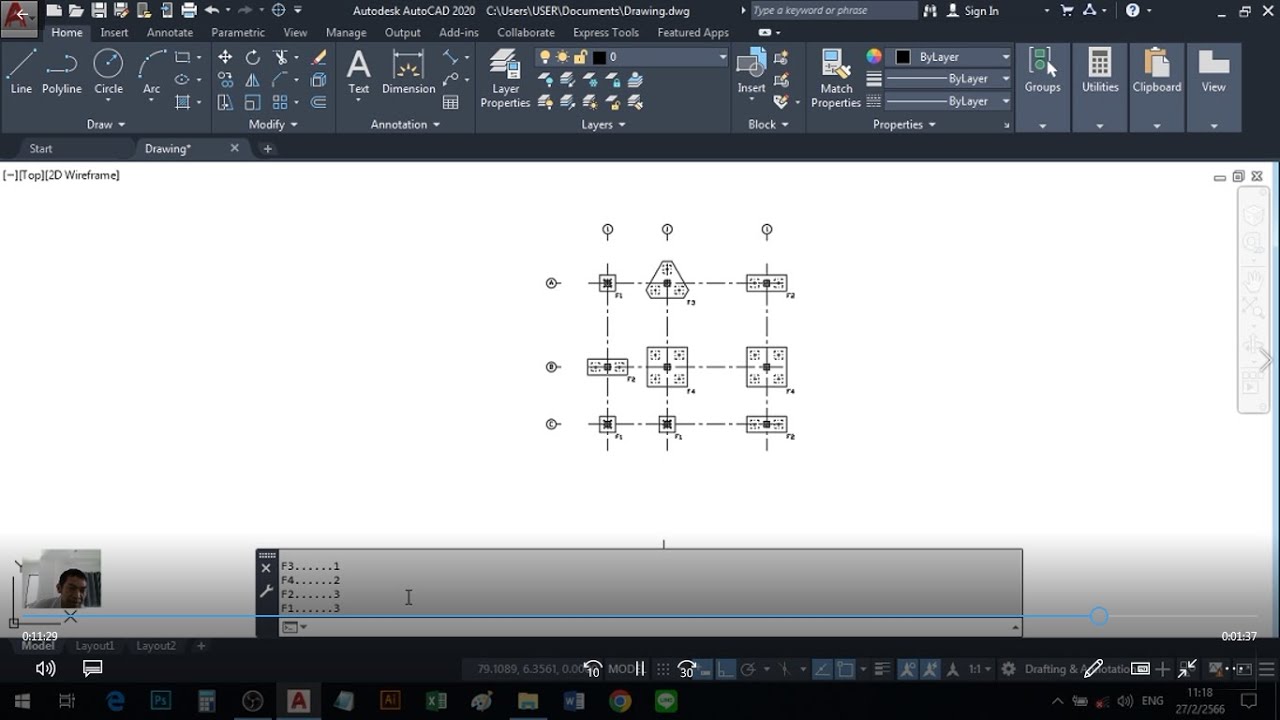The width and height of the screenshot is (1280, 720).
Task: Close the Drawing* file tab
Action: [235, 148]
